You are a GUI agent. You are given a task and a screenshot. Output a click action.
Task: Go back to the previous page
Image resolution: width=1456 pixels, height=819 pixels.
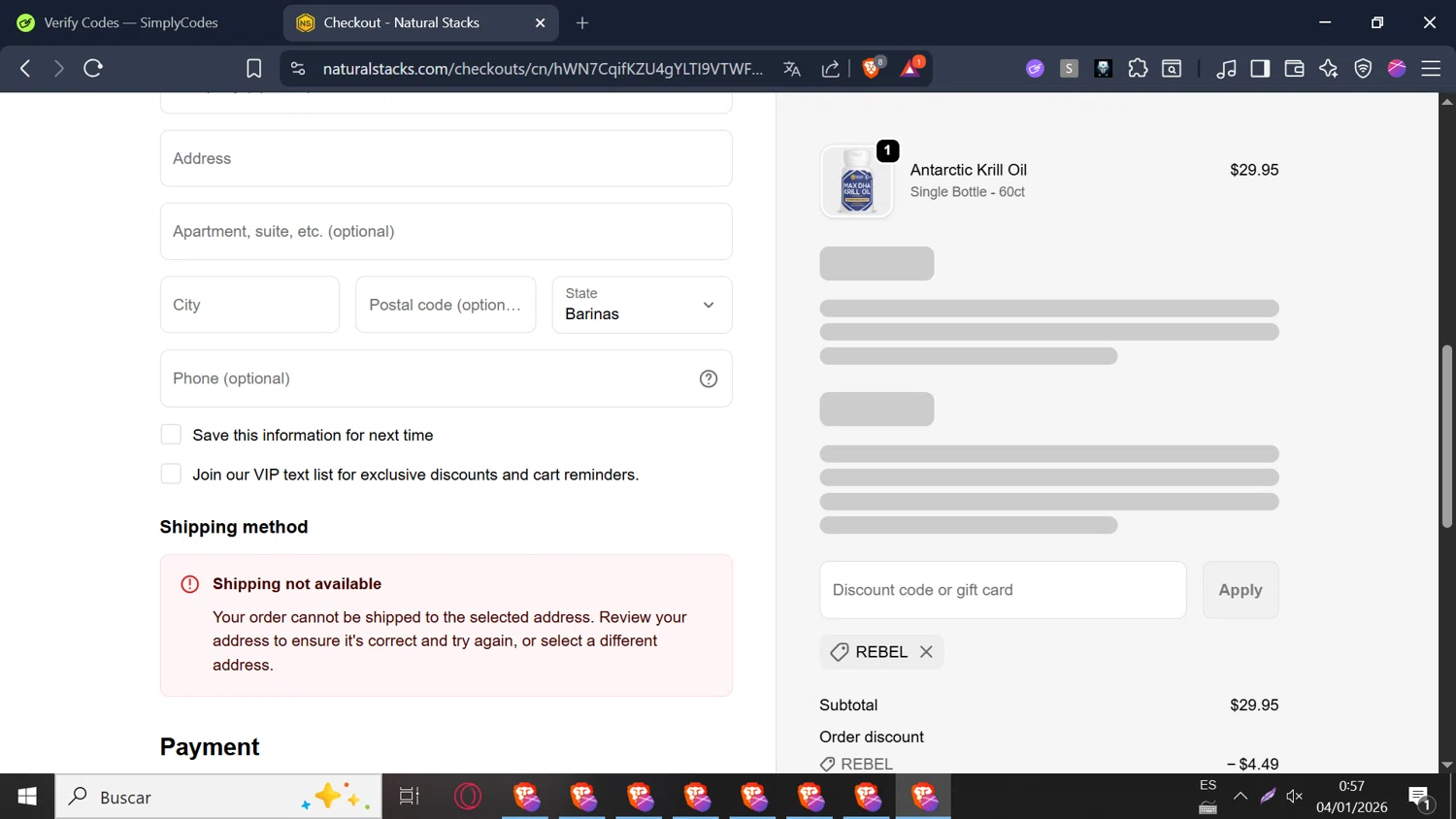[25, 68]
